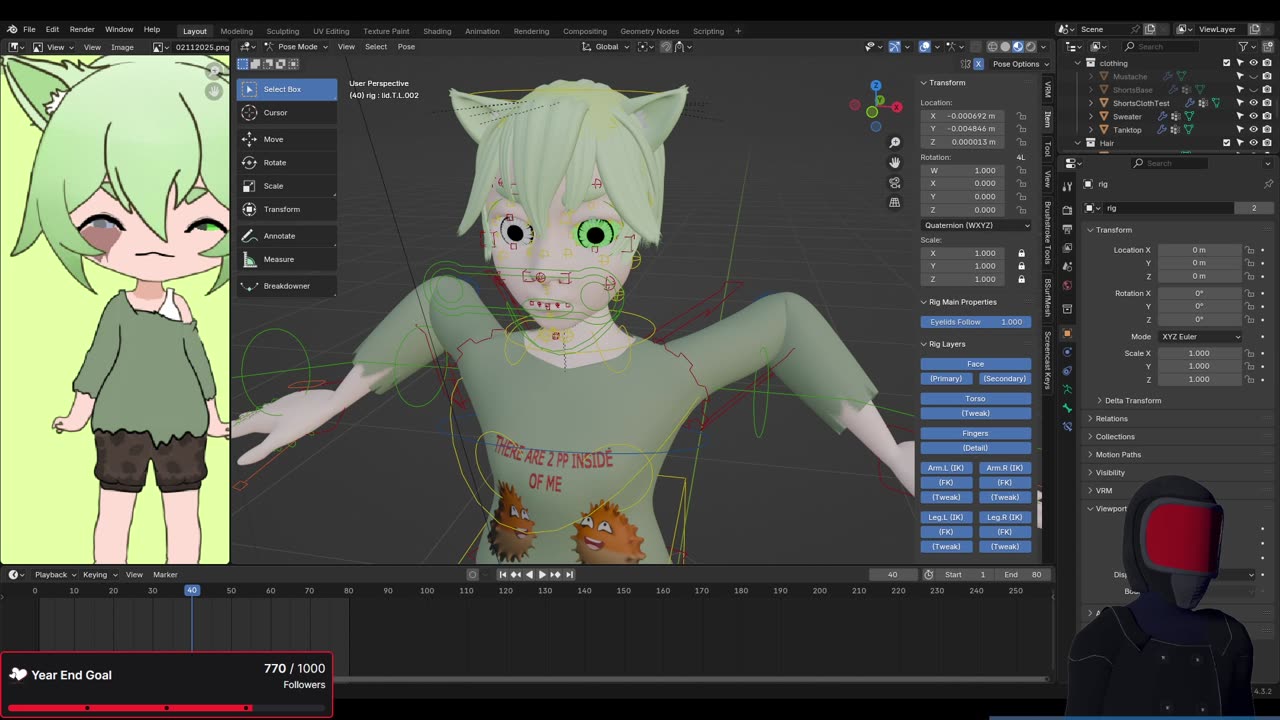1280x720 pixels.
Task: Select the Transform tool
Action: point(286,209)
